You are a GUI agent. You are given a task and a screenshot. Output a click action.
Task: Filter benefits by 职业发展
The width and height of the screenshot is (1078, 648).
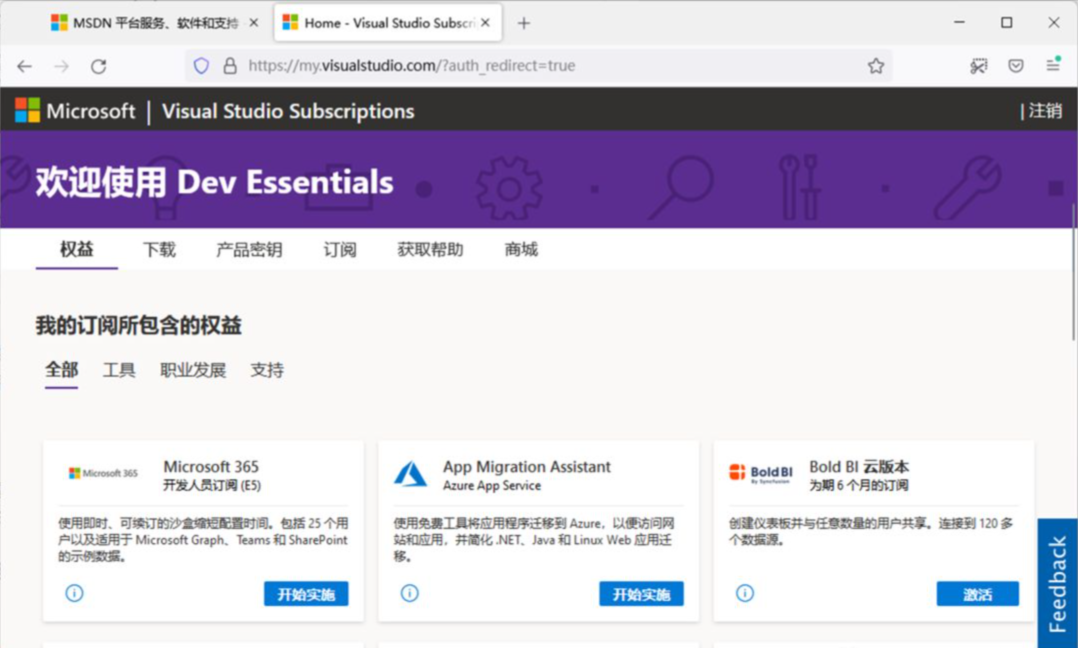pos(193,370)
